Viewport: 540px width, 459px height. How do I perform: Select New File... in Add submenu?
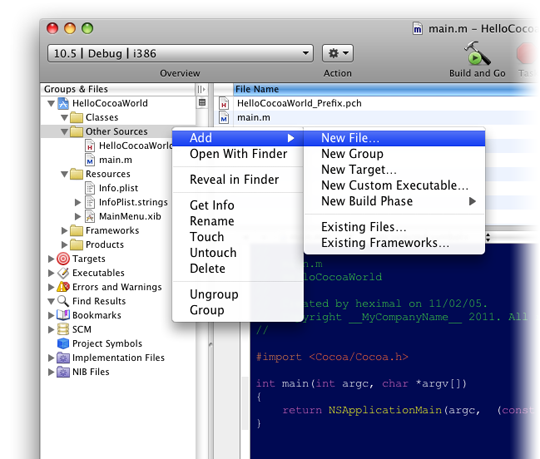point(394,138)
